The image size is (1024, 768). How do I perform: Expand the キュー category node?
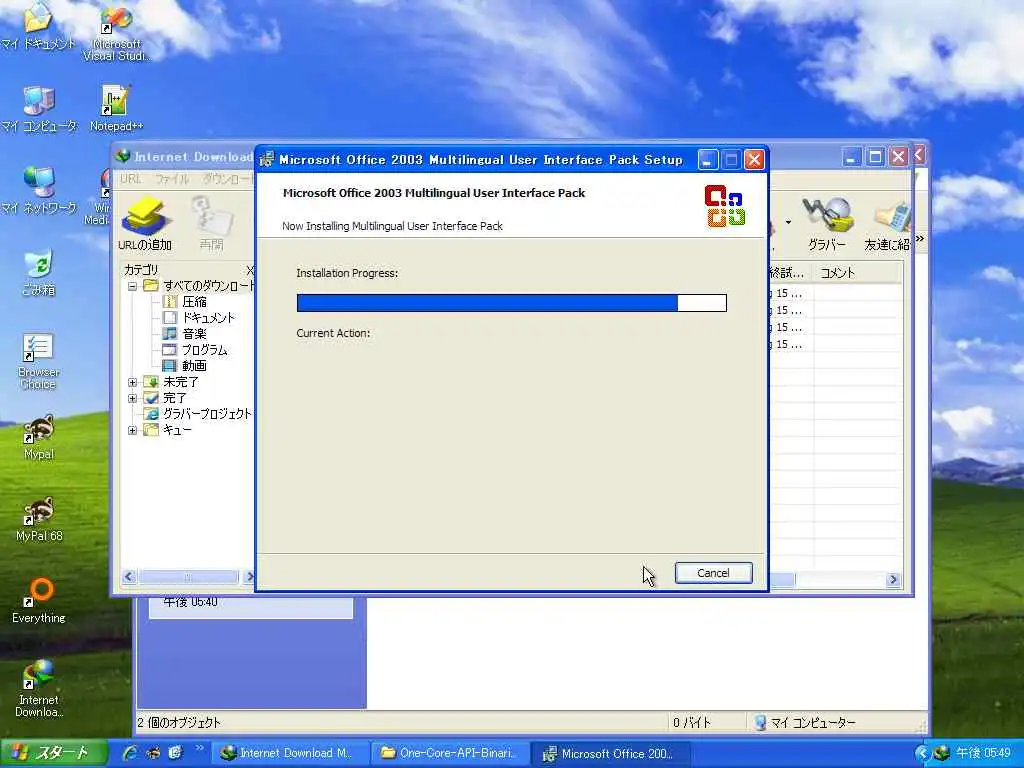click(x=132, y=430)
